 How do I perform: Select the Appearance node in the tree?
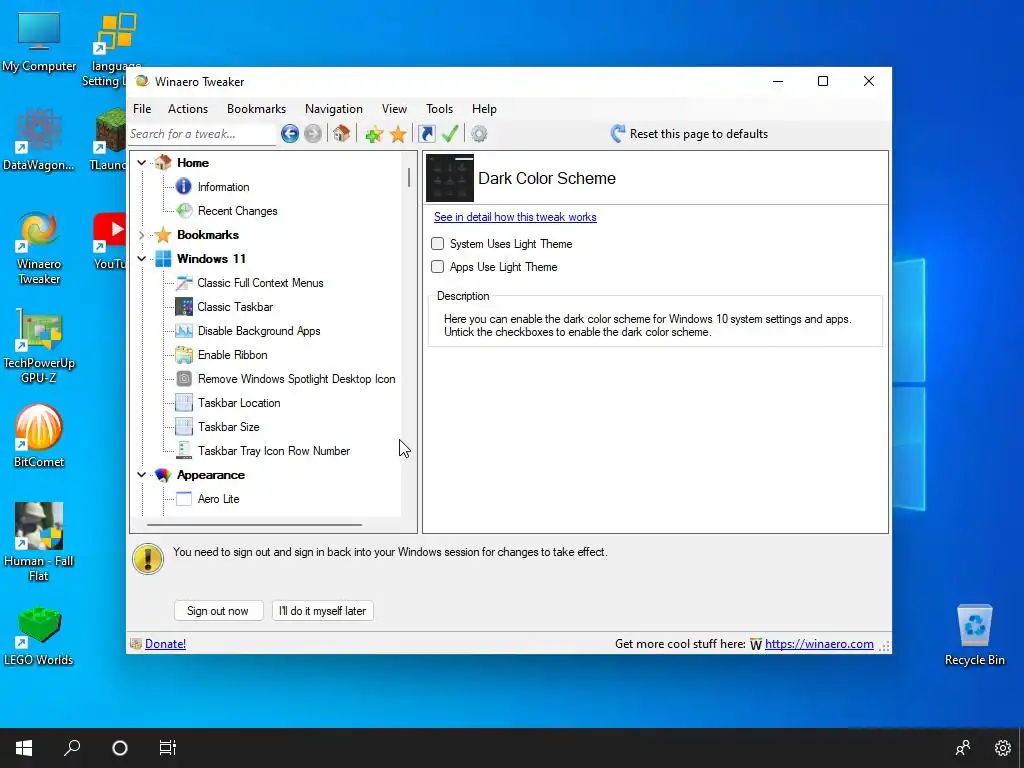pyautogui.click(x=210, y=475)
